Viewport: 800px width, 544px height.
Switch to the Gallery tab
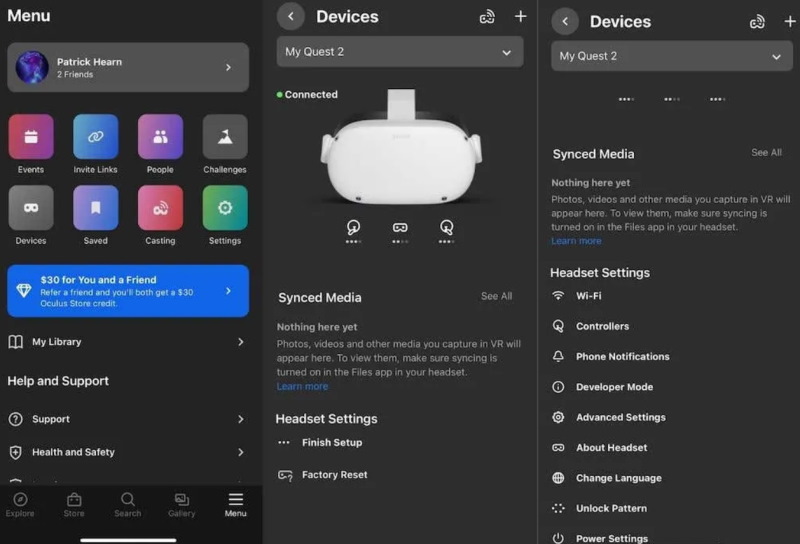click(x=182, y=505)
